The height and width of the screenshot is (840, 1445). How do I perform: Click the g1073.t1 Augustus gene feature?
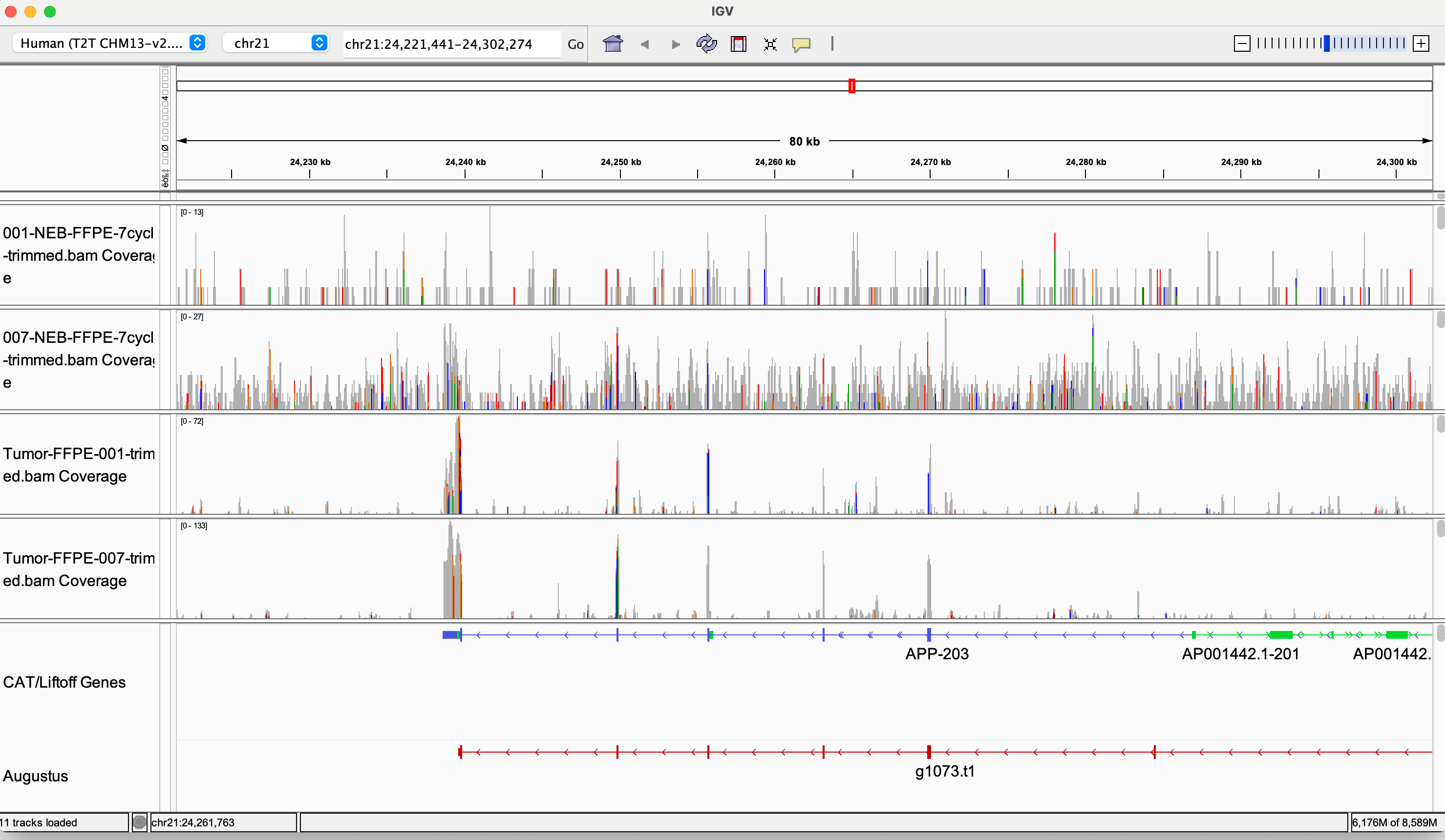(944, 771)
